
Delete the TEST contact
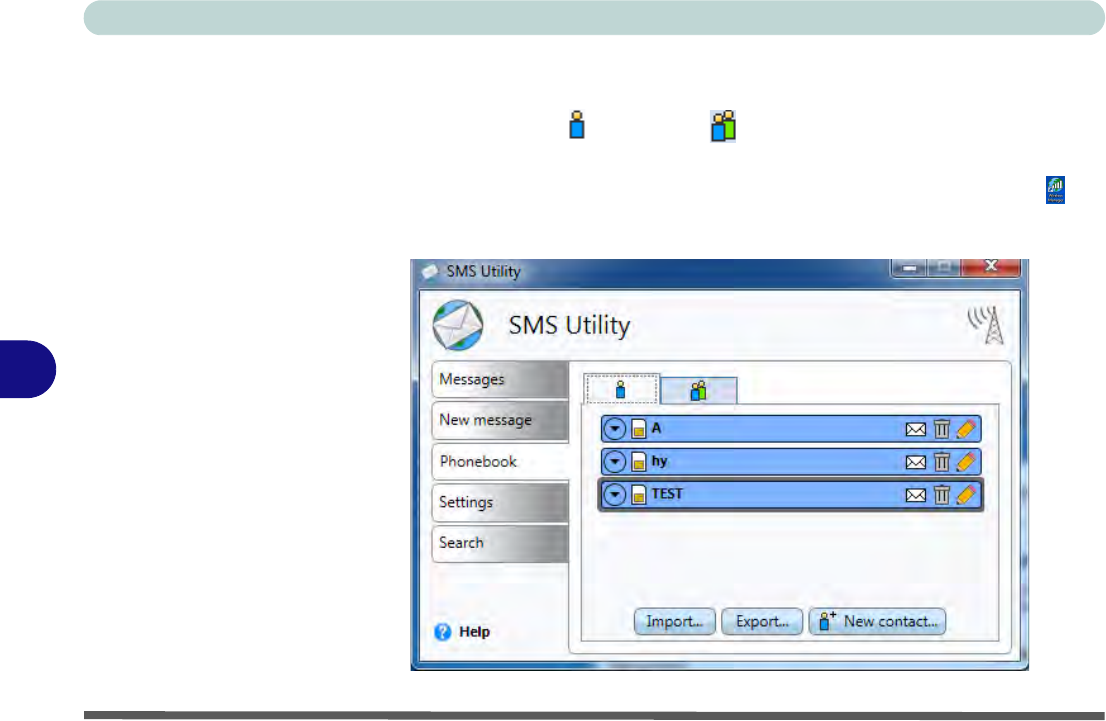click(941, 495)
